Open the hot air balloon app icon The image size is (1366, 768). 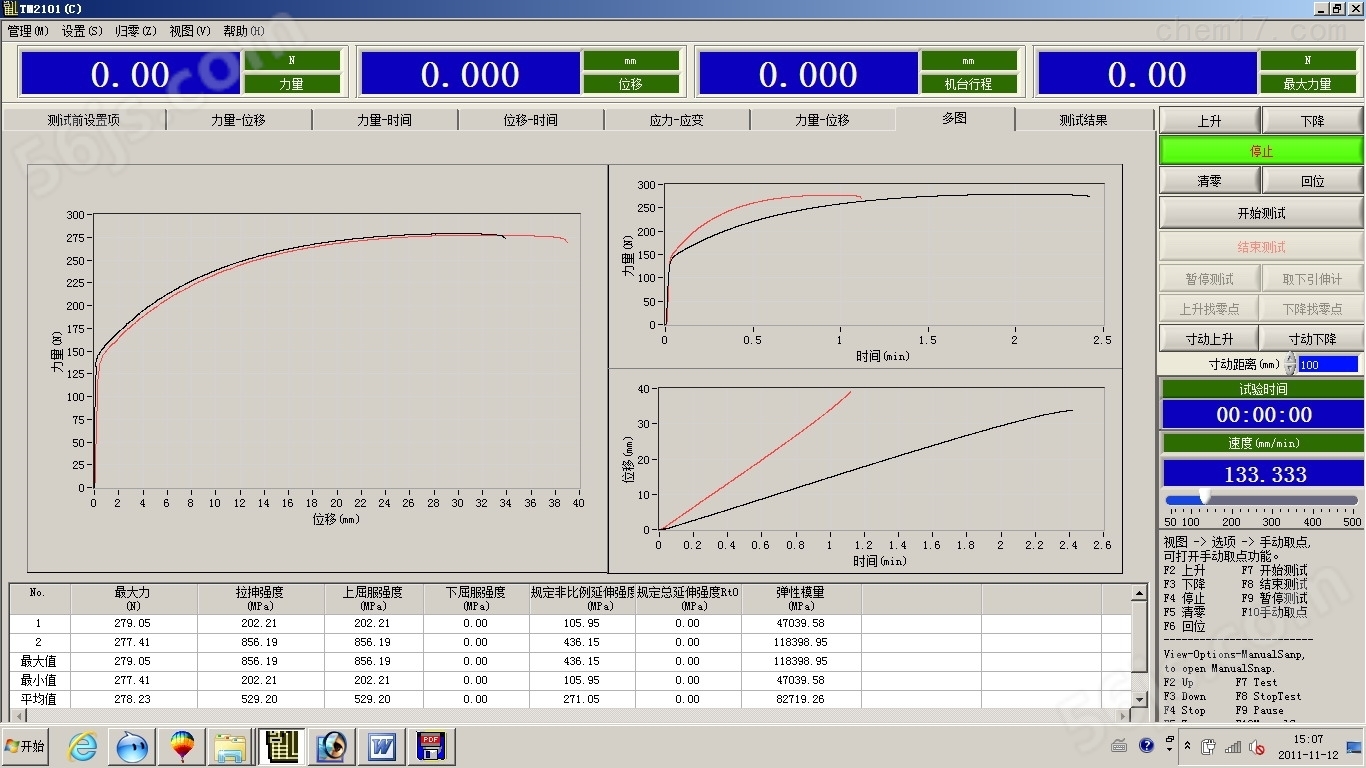182,746
